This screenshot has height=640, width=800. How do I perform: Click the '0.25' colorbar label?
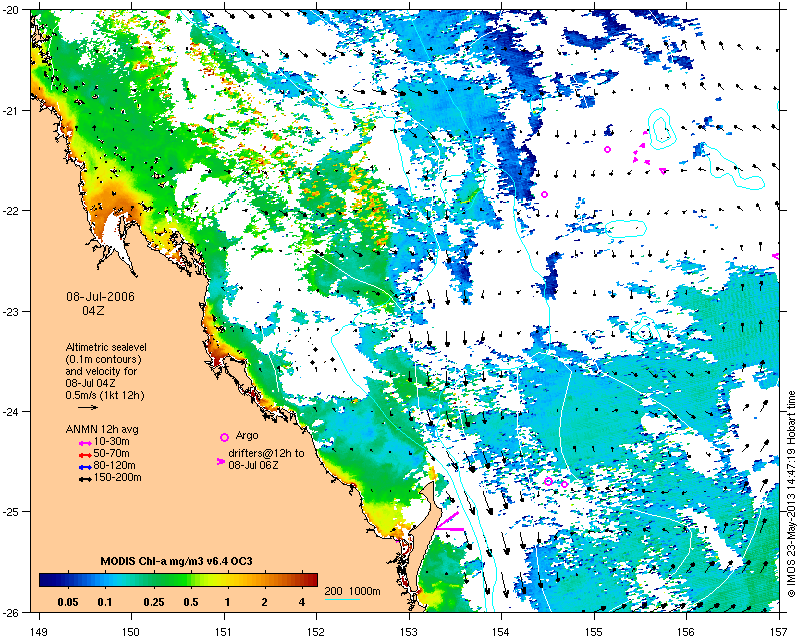[x=154, y=602]
